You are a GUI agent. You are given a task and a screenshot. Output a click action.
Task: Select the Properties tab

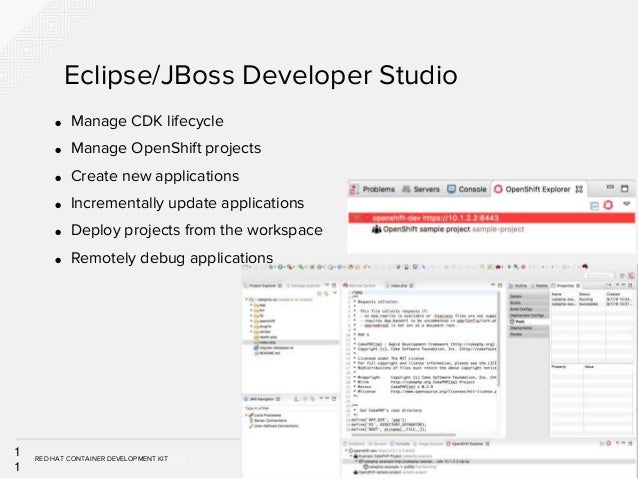pos(566,286)
